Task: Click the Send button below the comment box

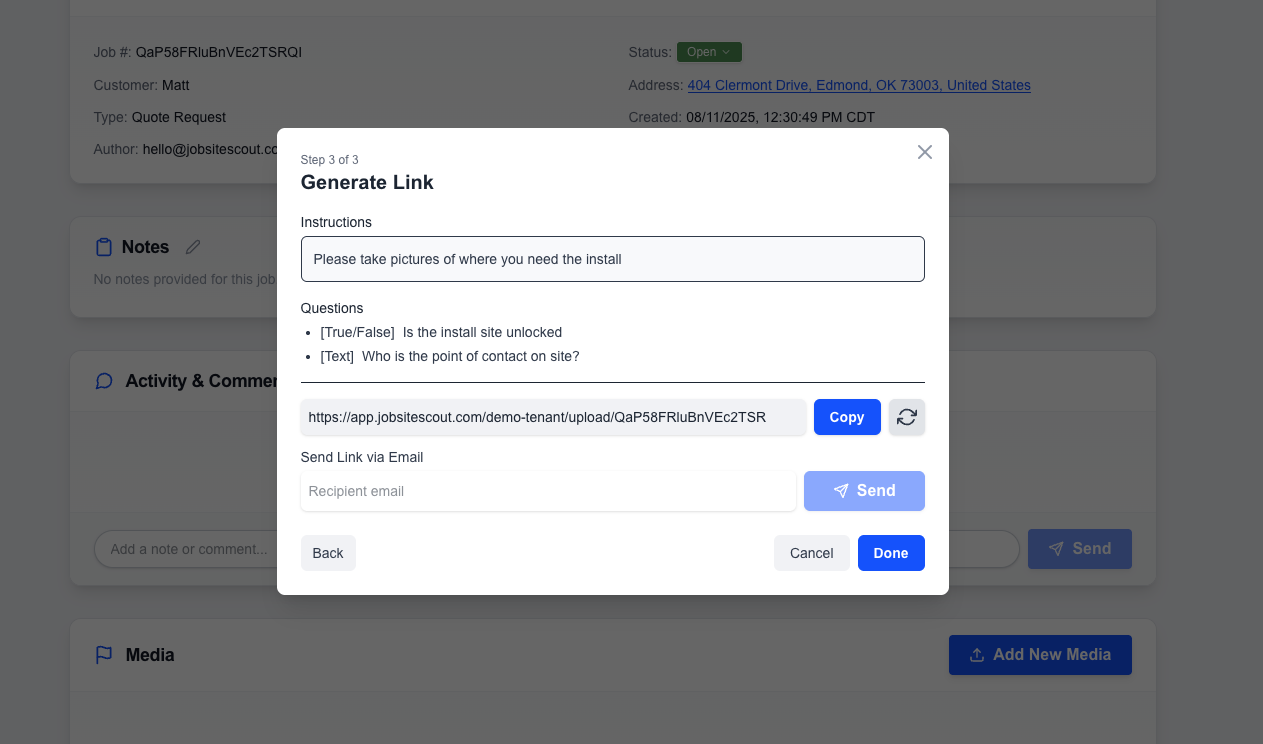Action: 1079,548
